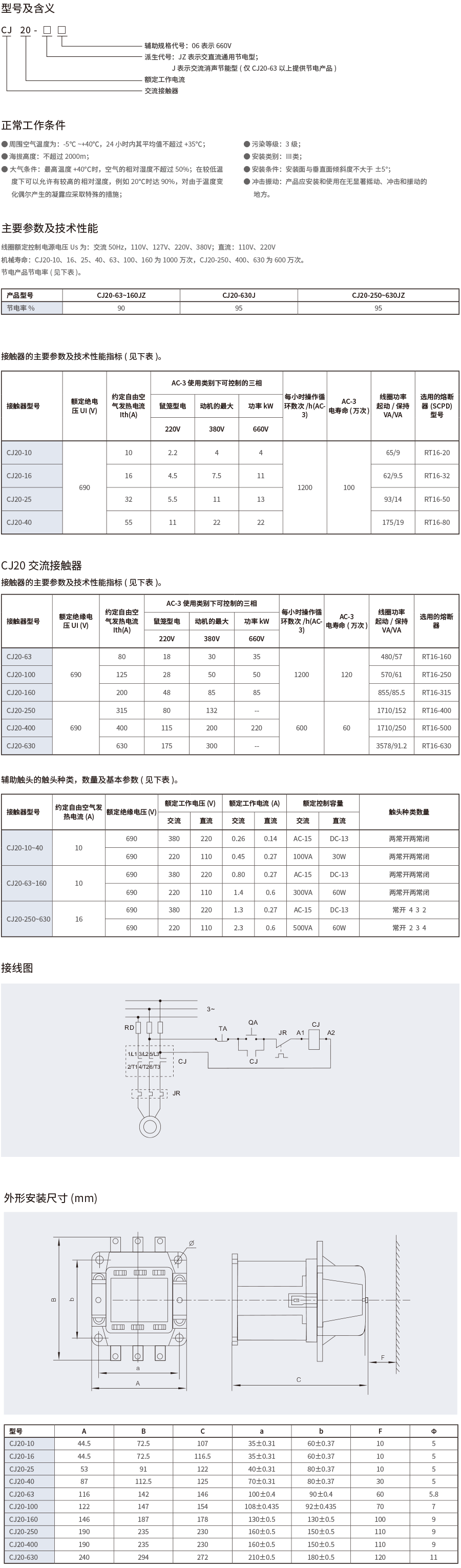
Task: Click the 'TA' button label in wiring diagram
Action: [223, 1029]
